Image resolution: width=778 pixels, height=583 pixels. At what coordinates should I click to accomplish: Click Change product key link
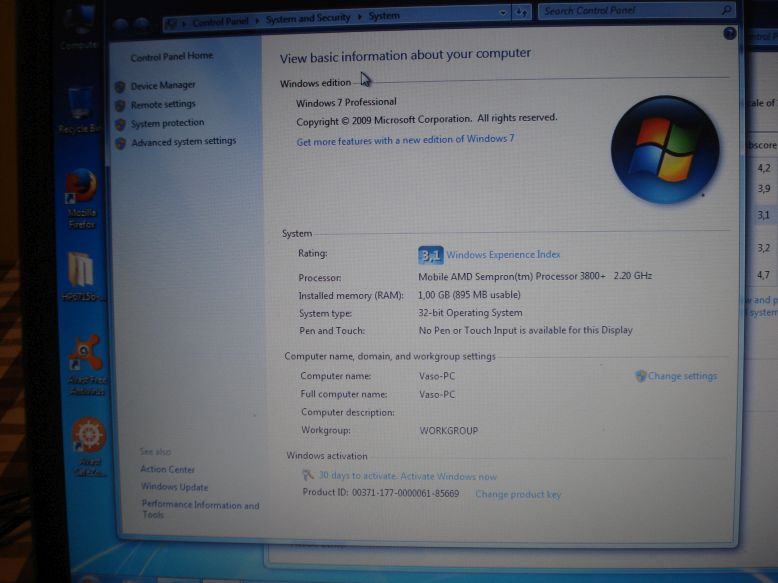click(518, 494)
